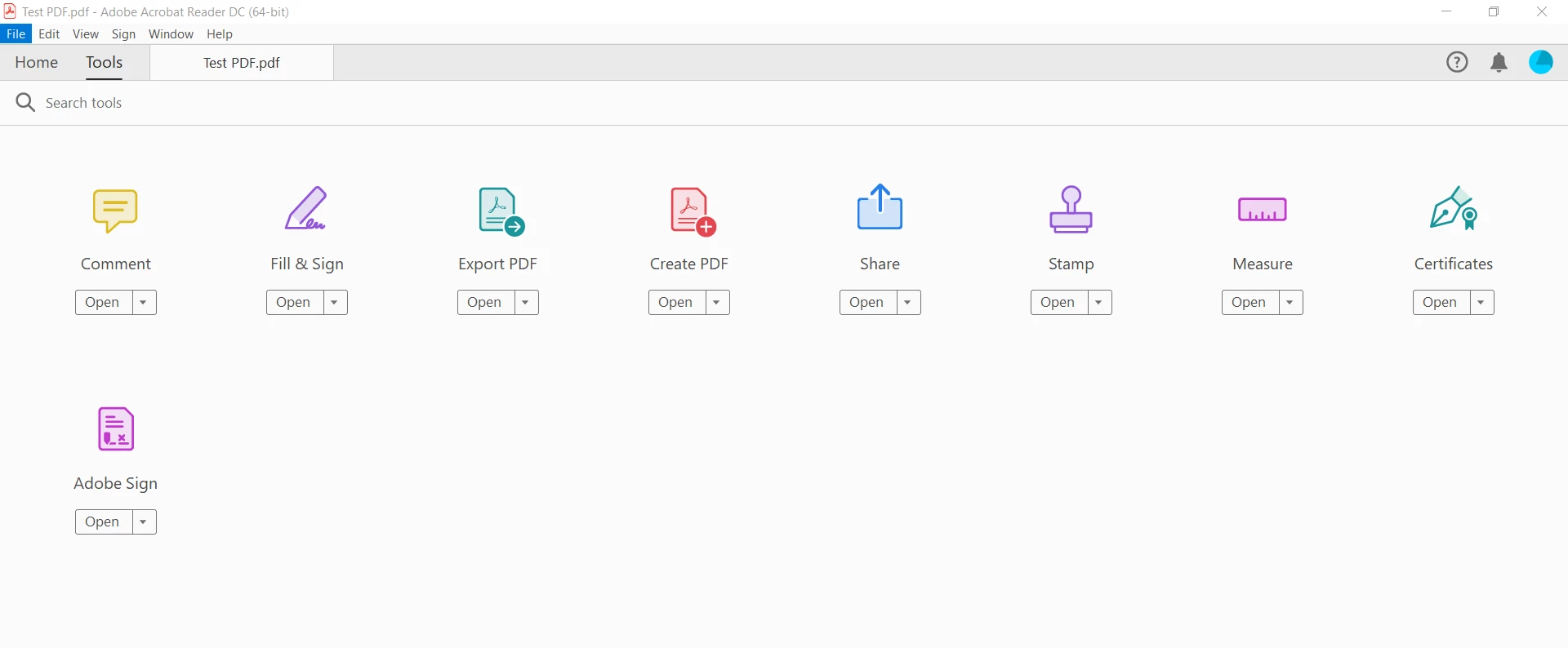Expand the Create PDF dropdown arrow
Viewport: 1568px width, 648px height.
[x=717, y=302]
